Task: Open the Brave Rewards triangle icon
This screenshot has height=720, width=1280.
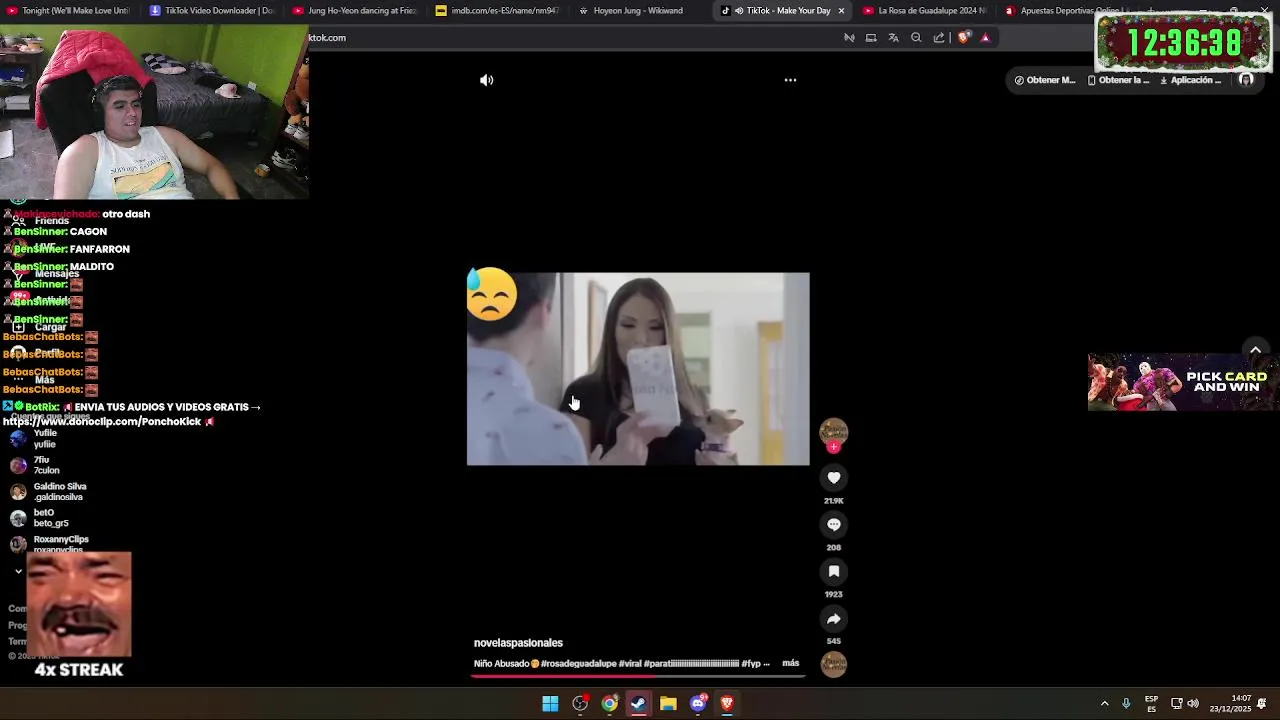Action: [985, 38]
